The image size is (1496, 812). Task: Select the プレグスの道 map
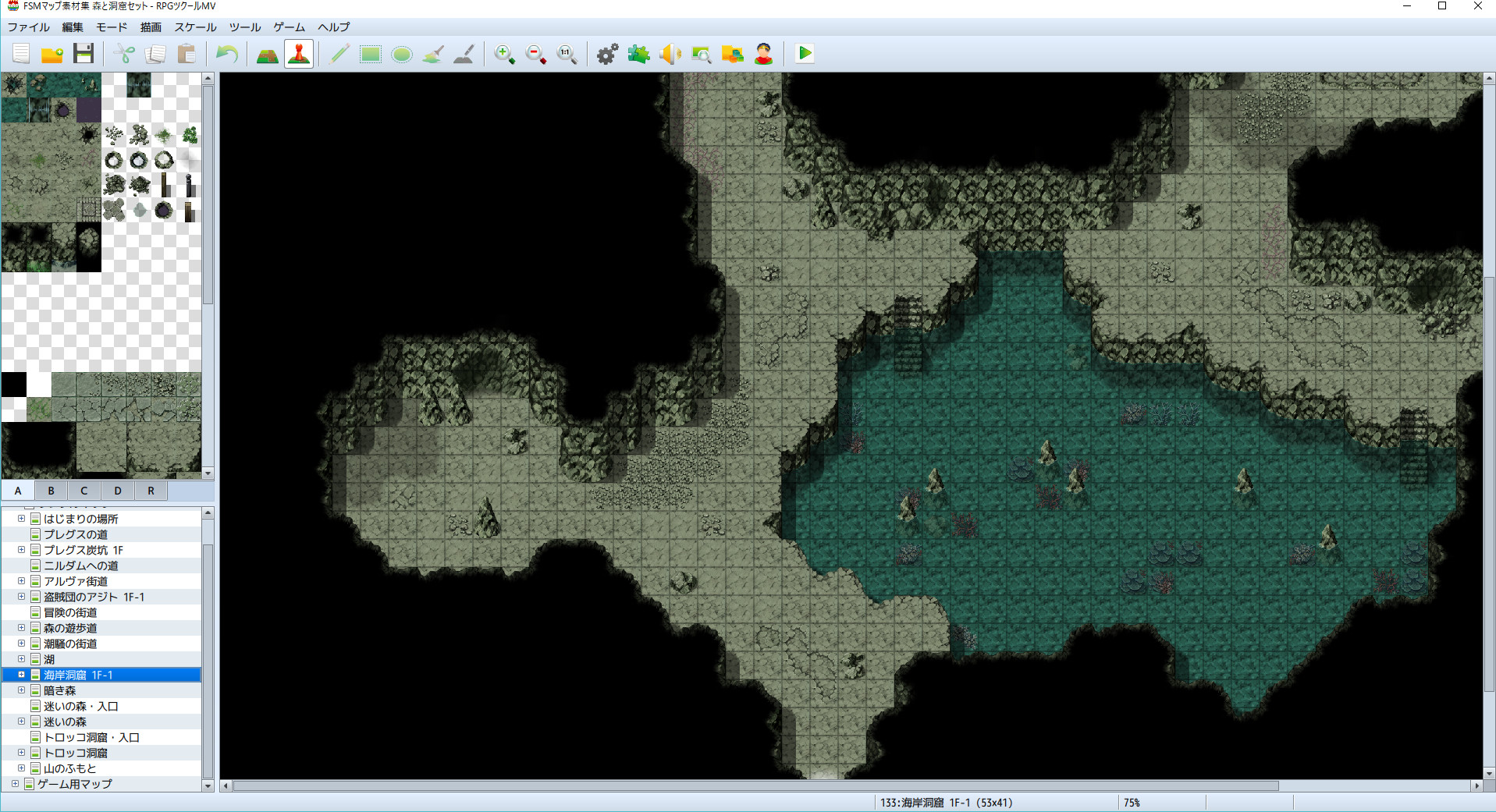click(x=76, y=534)
